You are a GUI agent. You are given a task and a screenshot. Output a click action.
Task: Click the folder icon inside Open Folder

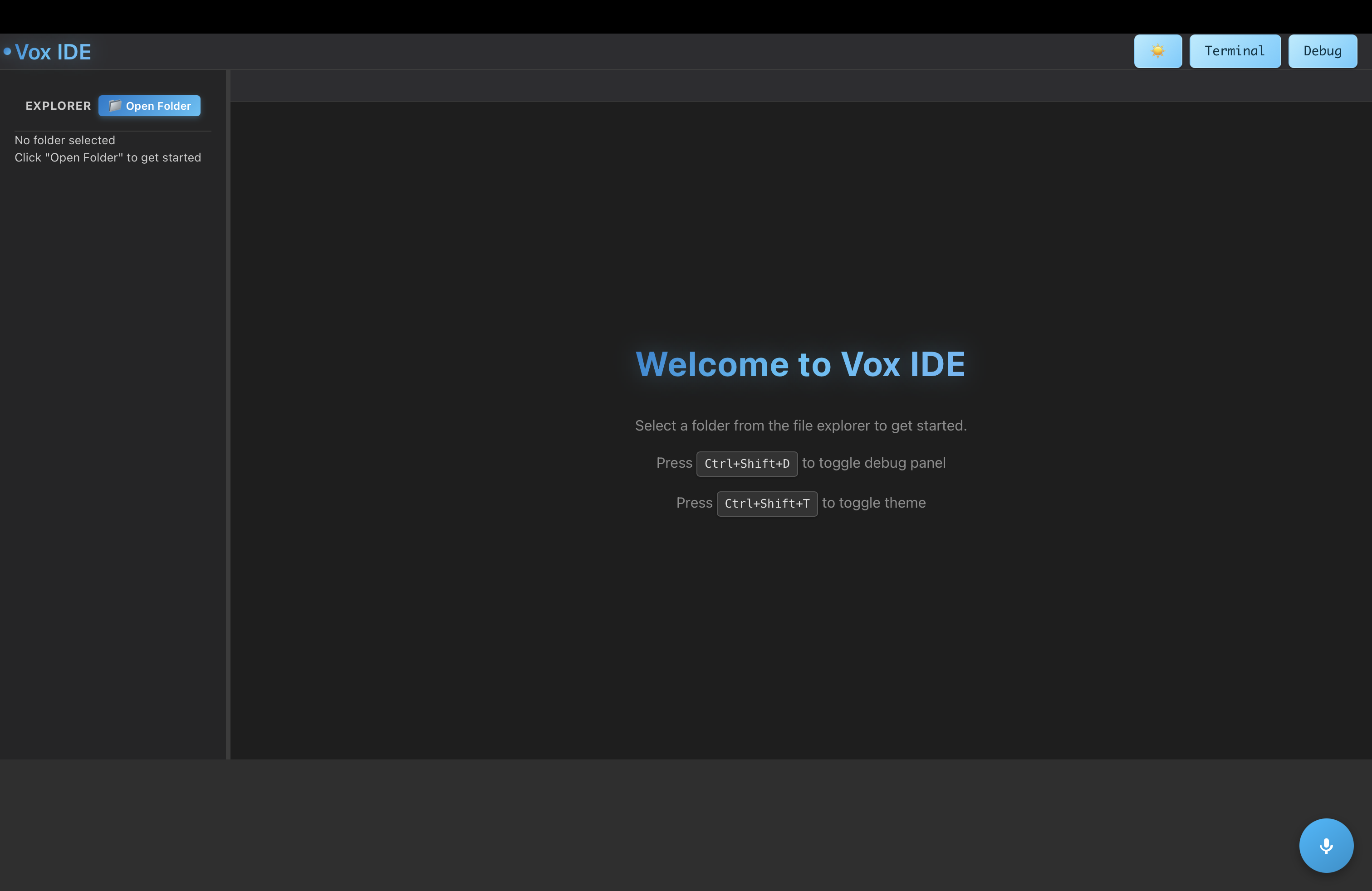pyautogui.click(x=115, y=106)
